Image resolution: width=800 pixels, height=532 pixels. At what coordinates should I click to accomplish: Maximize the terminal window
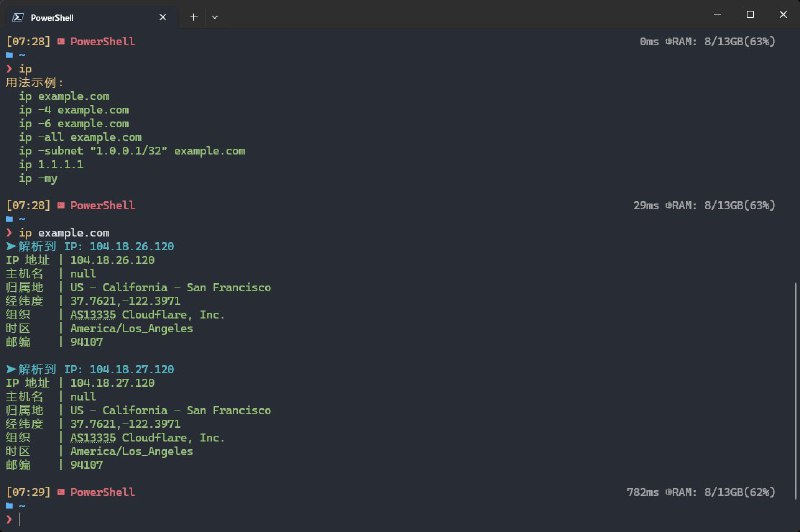point(750,15)
